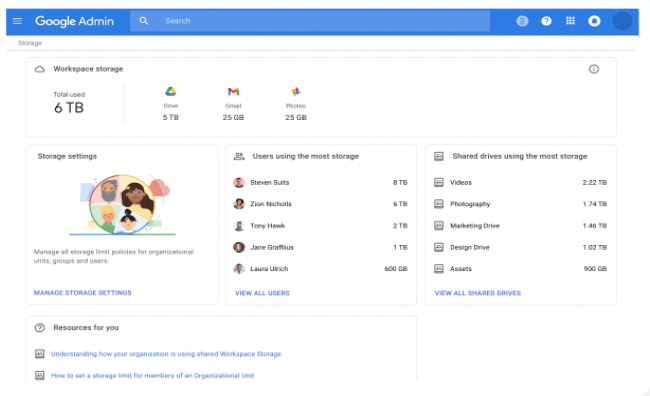The height and width of the screenshot is (396, 650).
Task: Click Laura Ulrich avatar
Action: point(239,269)
